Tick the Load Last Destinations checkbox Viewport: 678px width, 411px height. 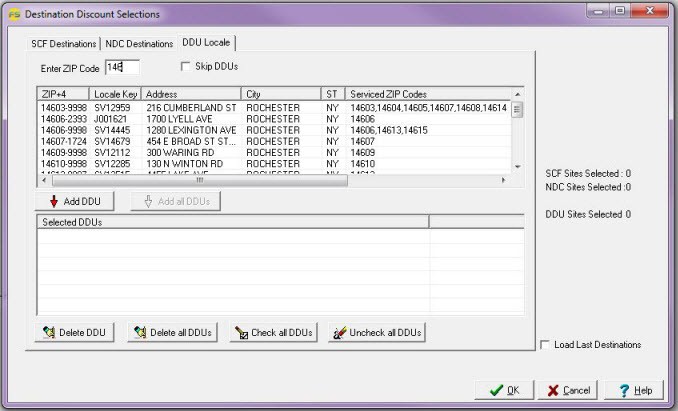click(x=545, y=344)
